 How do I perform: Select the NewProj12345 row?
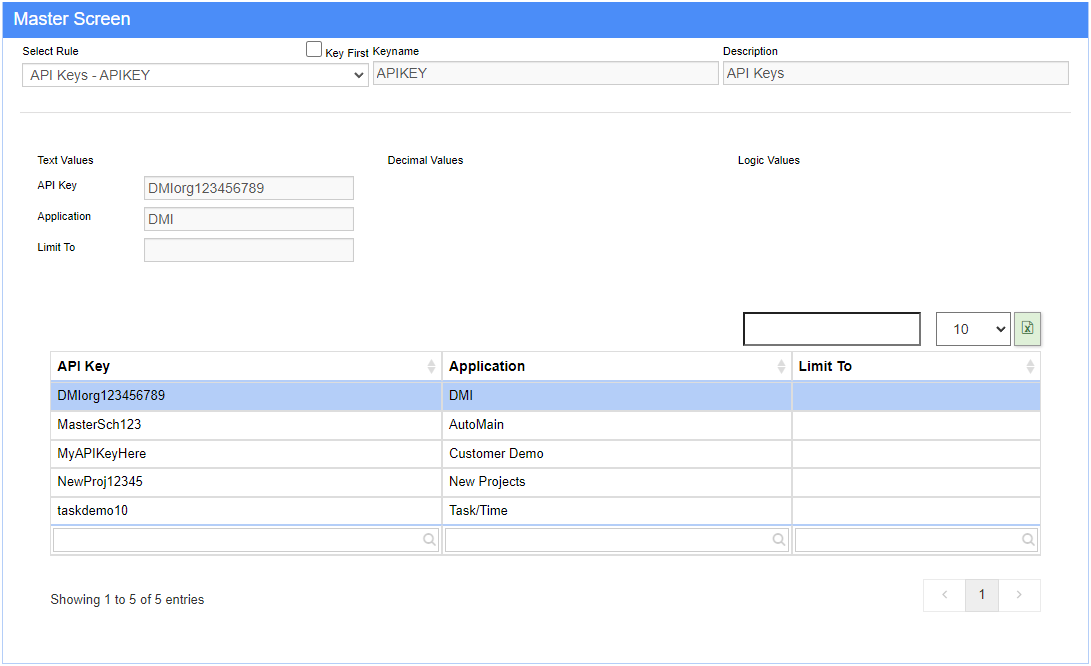(245, 482)
